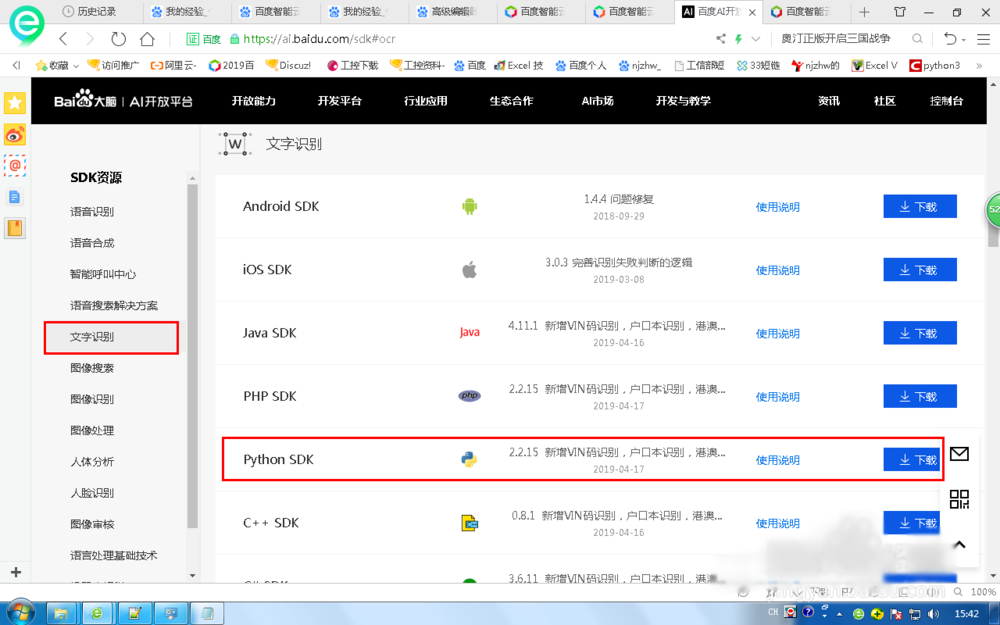Open 控制台 link

click(x=946, y=101)
